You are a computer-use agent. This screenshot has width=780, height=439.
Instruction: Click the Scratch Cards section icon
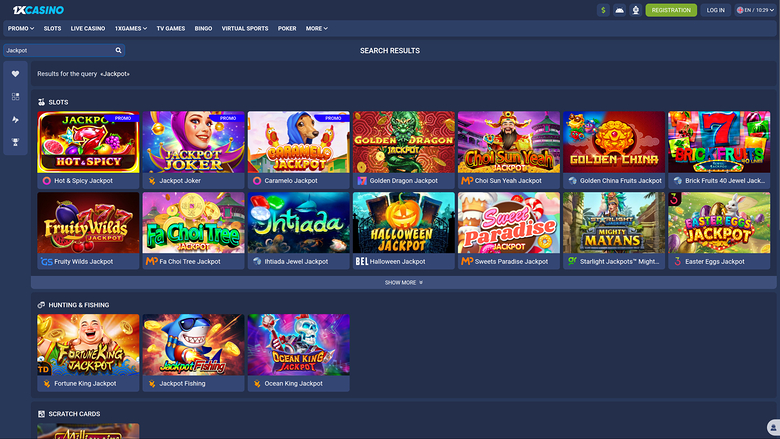pos(41,414)
